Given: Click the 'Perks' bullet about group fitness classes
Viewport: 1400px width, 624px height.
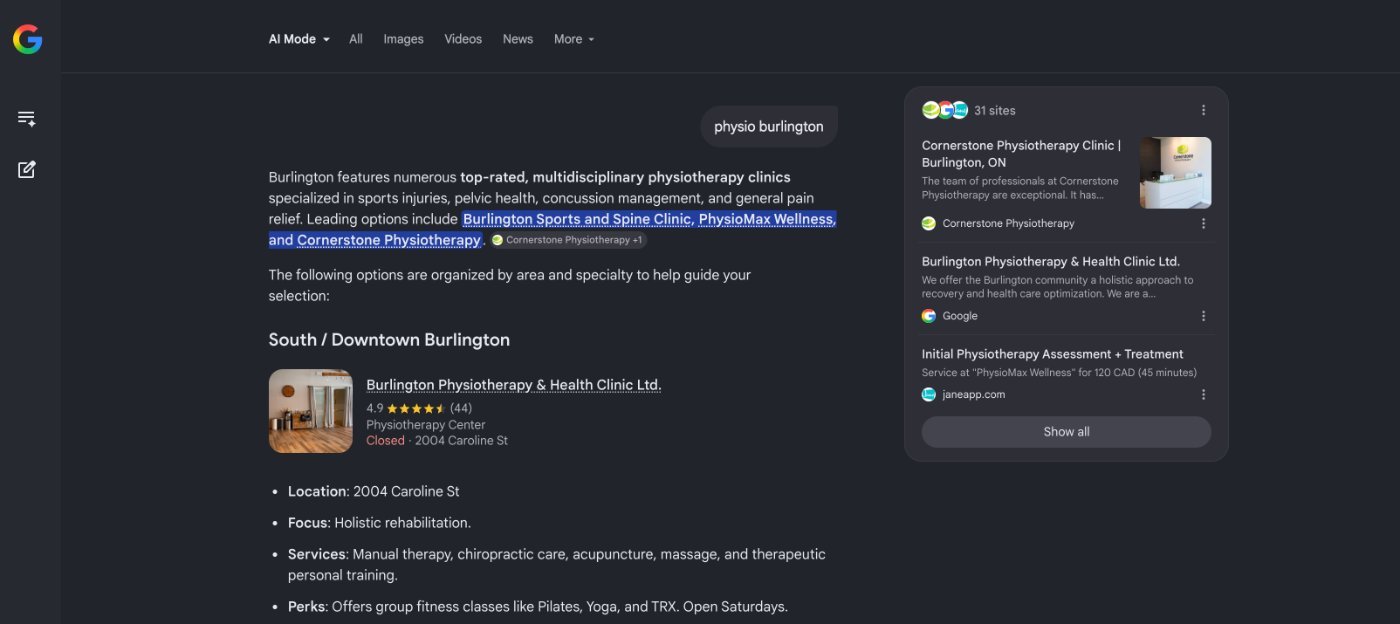Looking at the screenshot, I should [538, 606].
